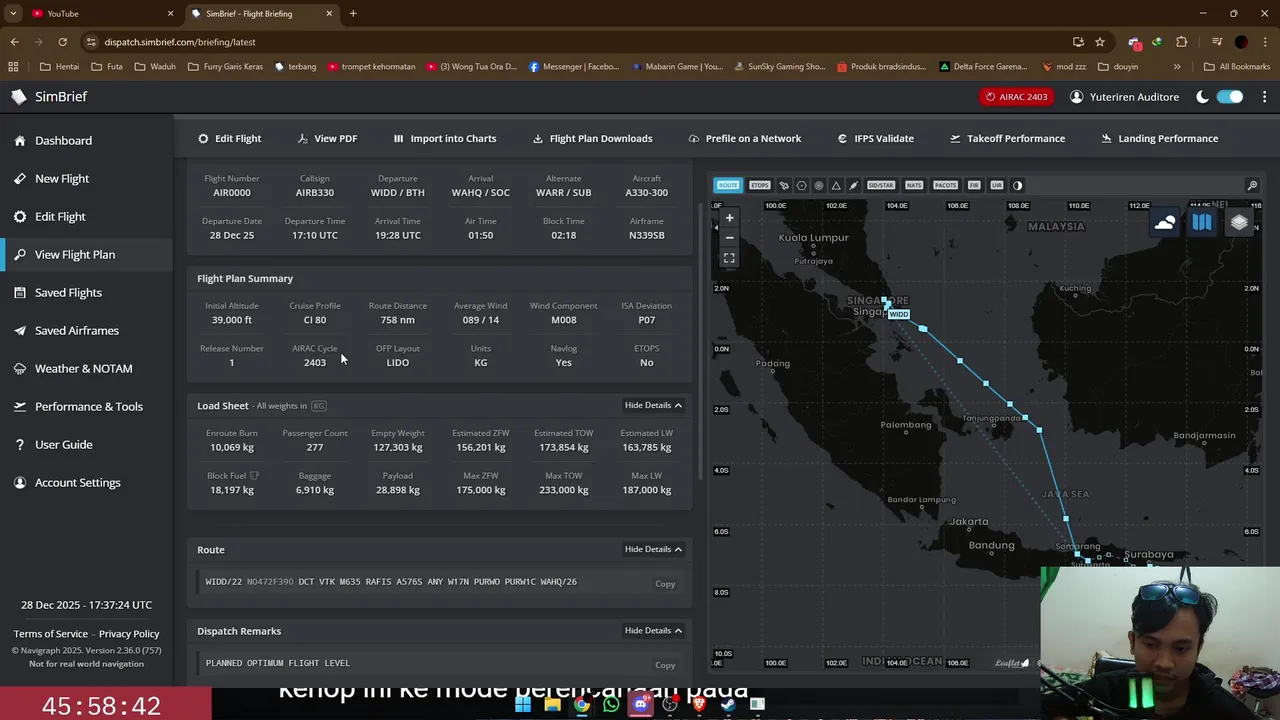Toggle the PACOTS tracks layer
Image resolution: width=1280 pixels, height=720 pixels.
point(946,185)
